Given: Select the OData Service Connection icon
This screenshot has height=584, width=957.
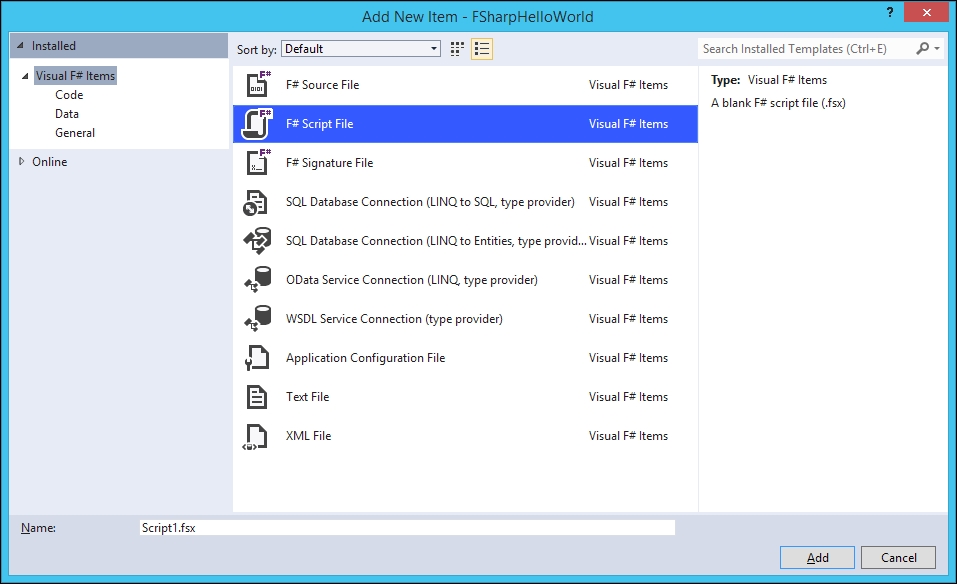Looking at the screenshot, I should tap(258, 280).
